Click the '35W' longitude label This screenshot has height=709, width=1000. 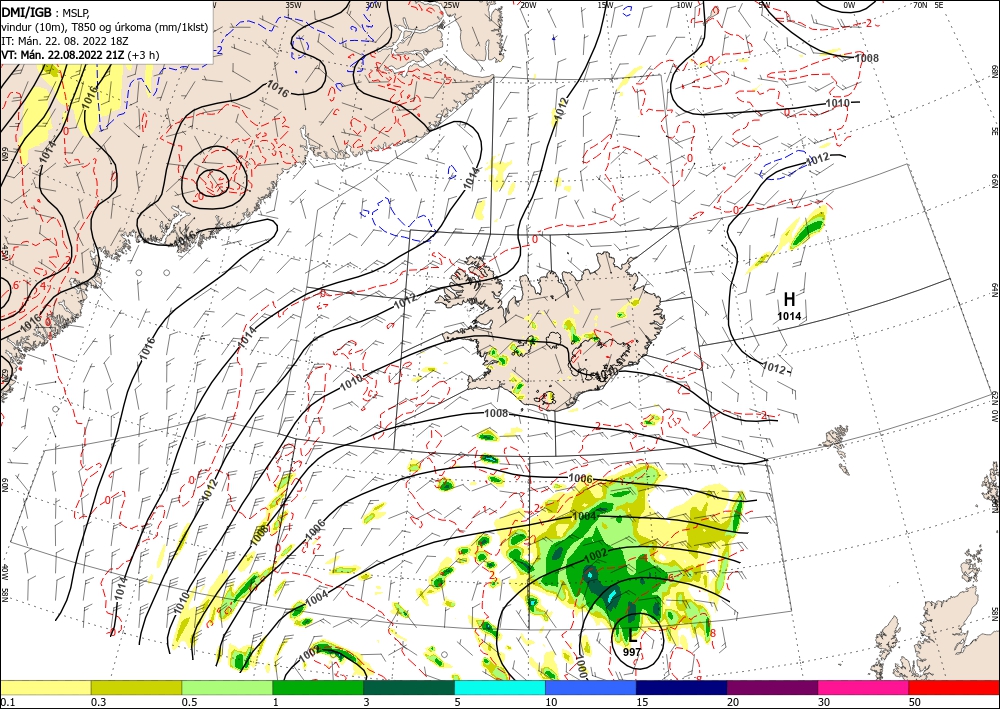tap(293, 5)
